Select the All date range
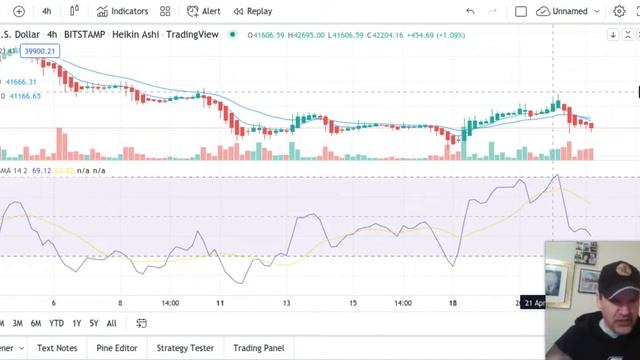 coord(111,323)
